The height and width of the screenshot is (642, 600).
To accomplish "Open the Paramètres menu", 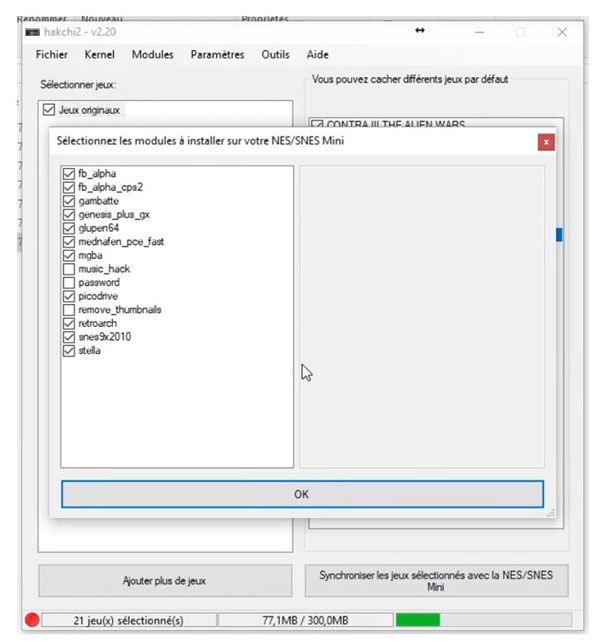I will pyautogui.click(x=217, y=55).
